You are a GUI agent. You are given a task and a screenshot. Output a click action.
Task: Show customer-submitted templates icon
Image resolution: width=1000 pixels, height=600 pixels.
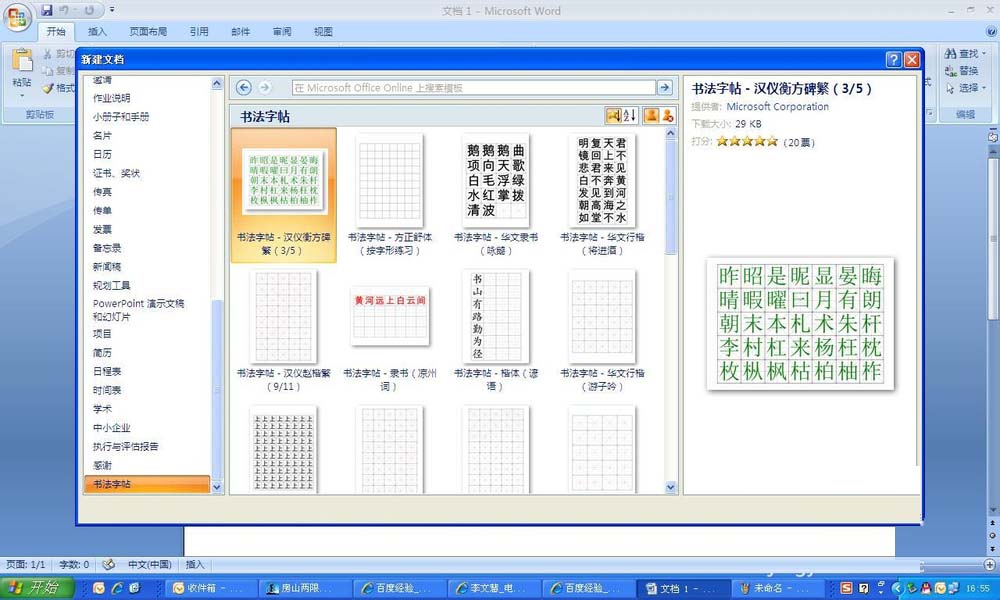pos(651,115)
